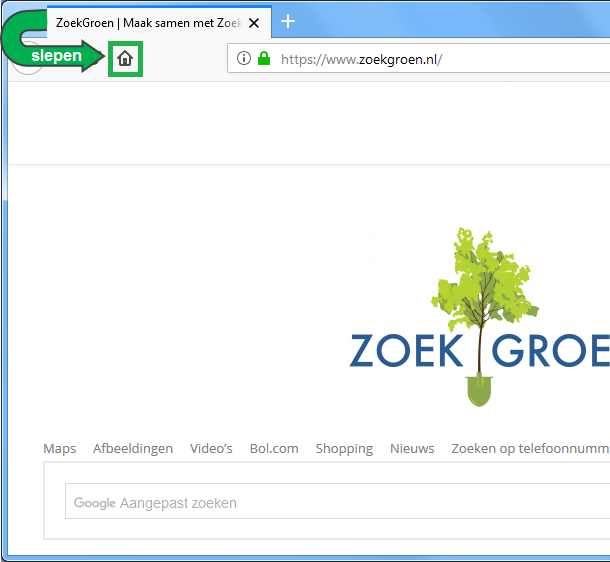The image size is (610, 562).
Task: Open the Afbeeldingen search link
Action: click(133, 448)
